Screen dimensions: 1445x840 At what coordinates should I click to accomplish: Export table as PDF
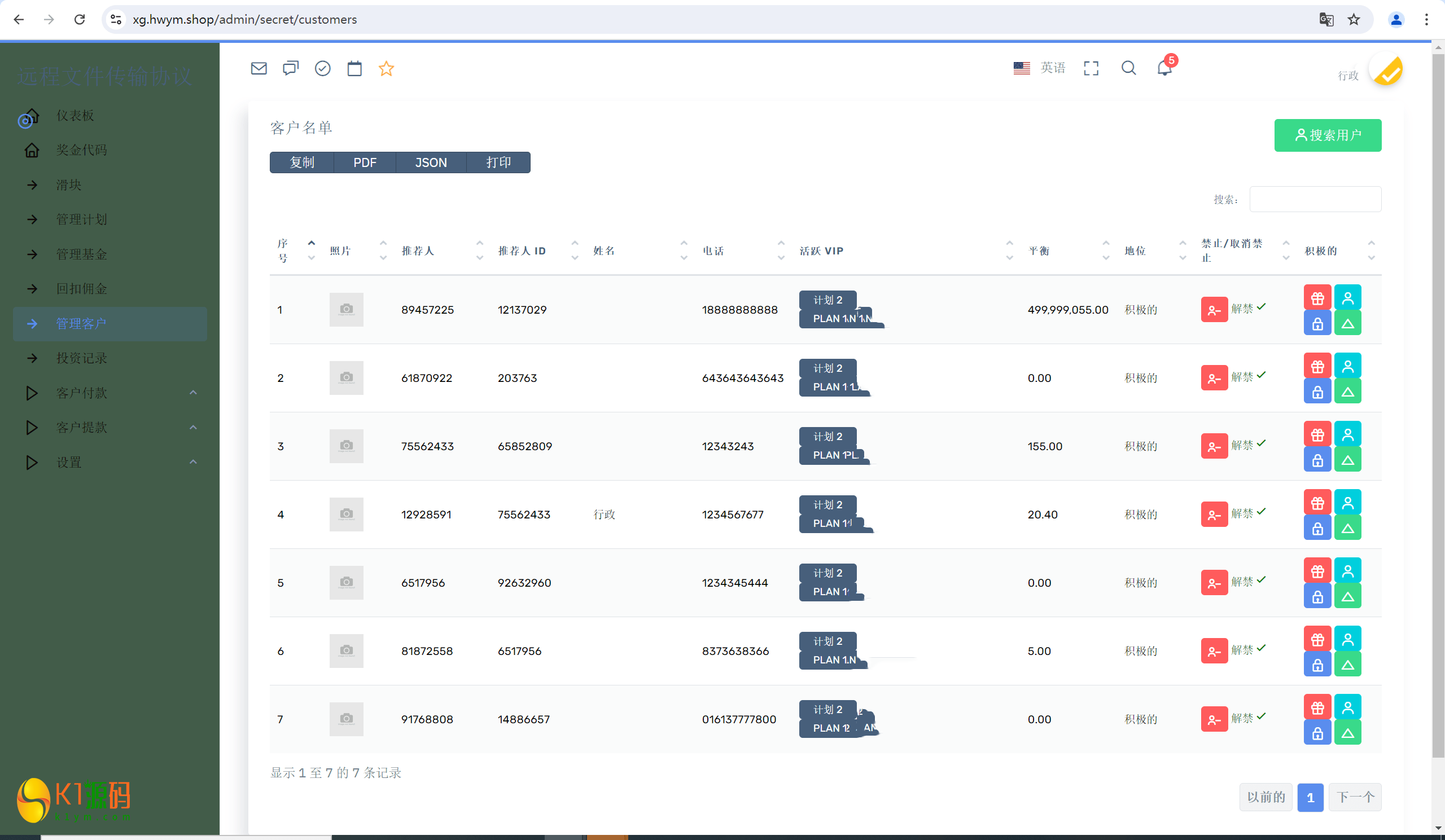tap(365, 162)
